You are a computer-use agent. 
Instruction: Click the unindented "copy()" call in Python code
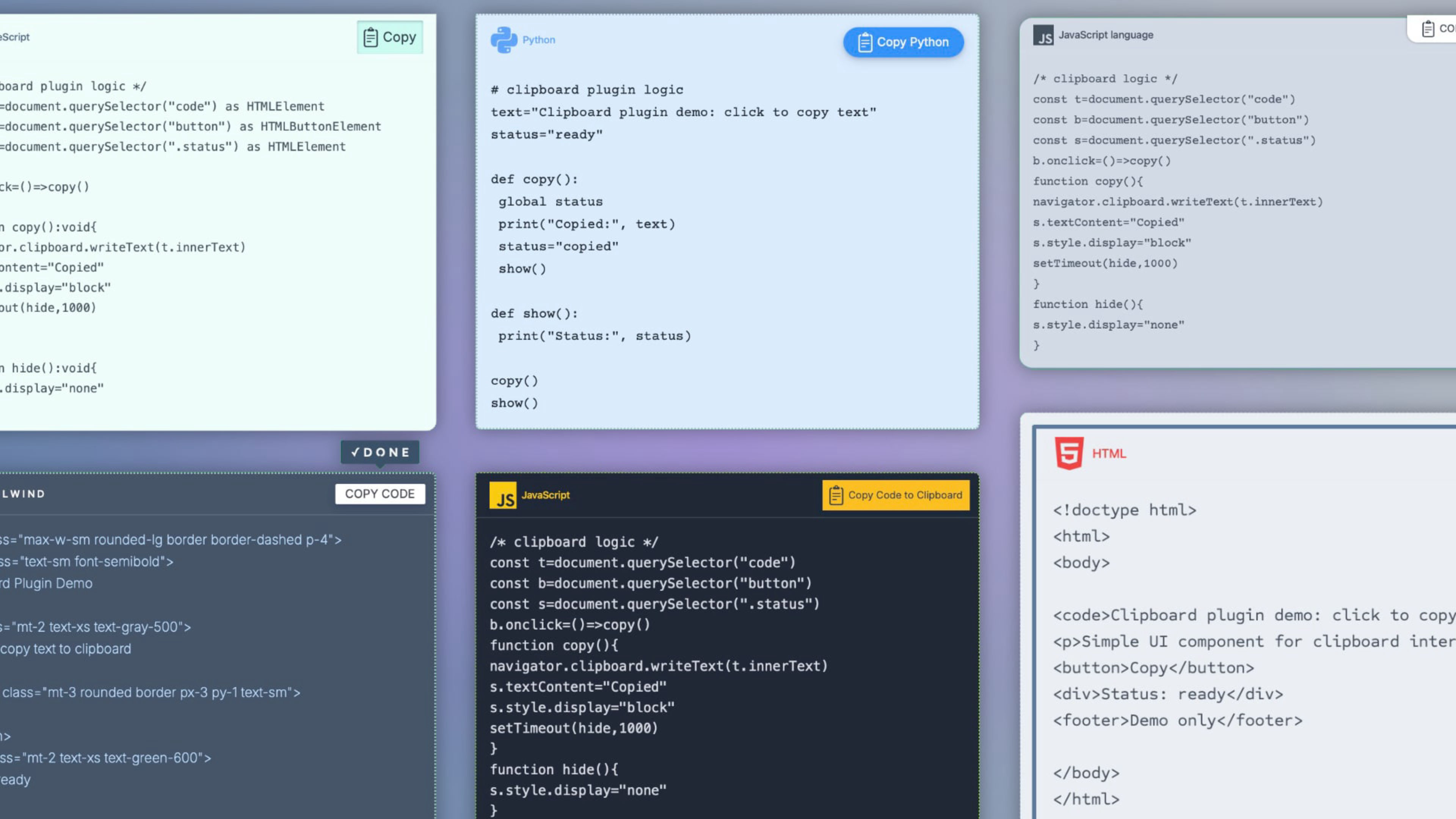515,381
